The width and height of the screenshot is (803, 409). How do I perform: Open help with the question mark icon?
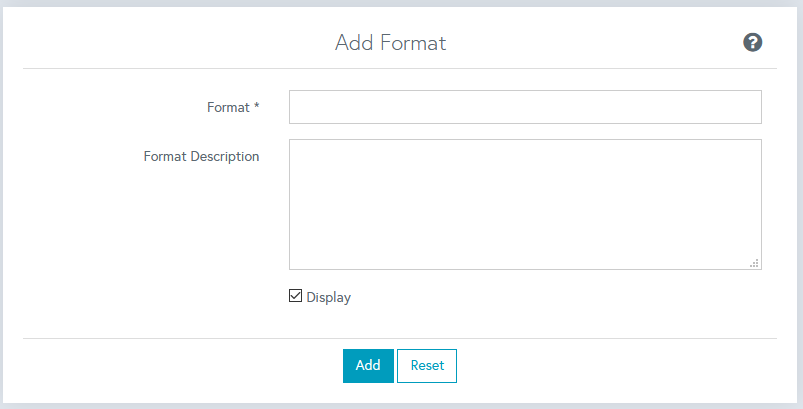click(753, 42)
